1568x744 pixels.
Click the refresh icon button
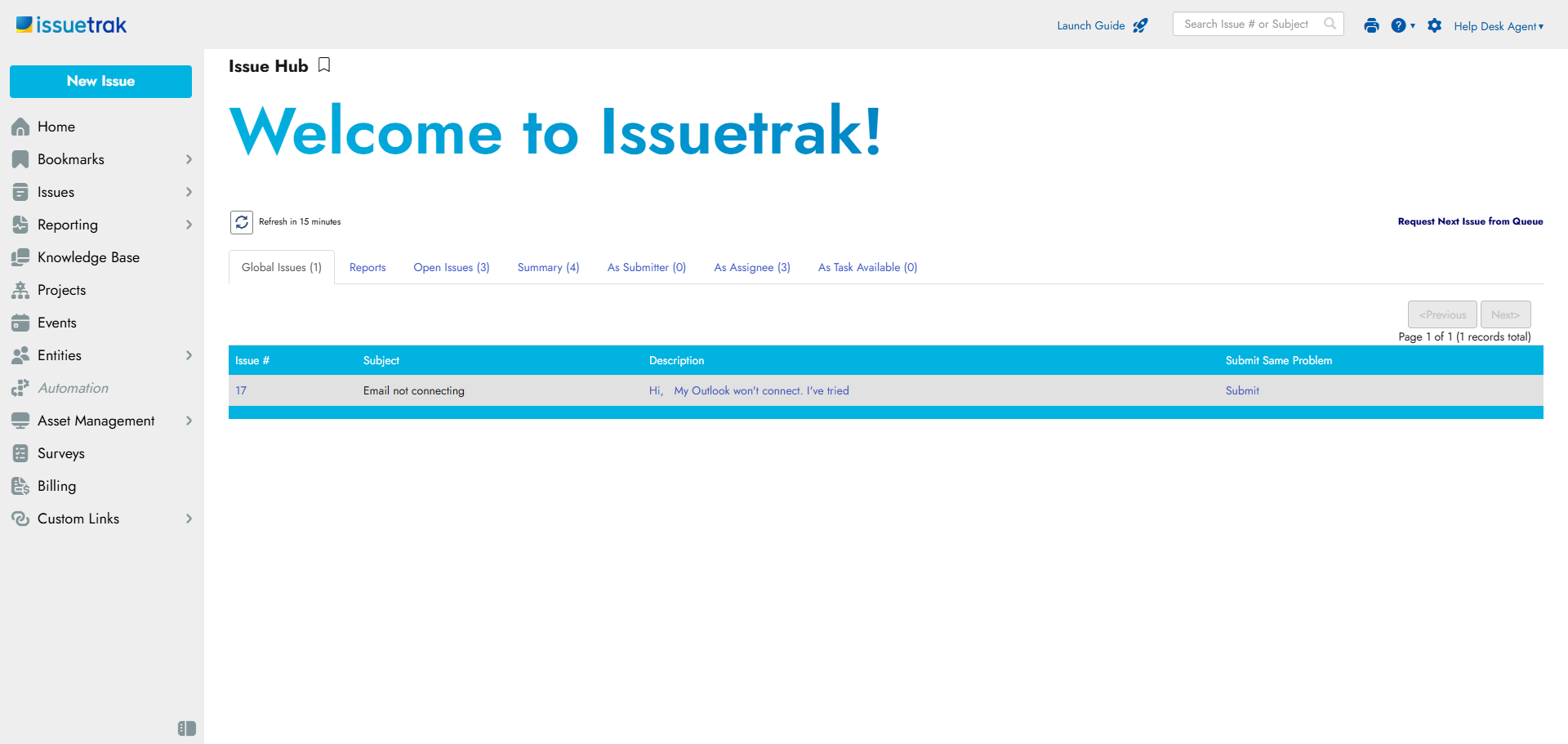click(242, 222)
